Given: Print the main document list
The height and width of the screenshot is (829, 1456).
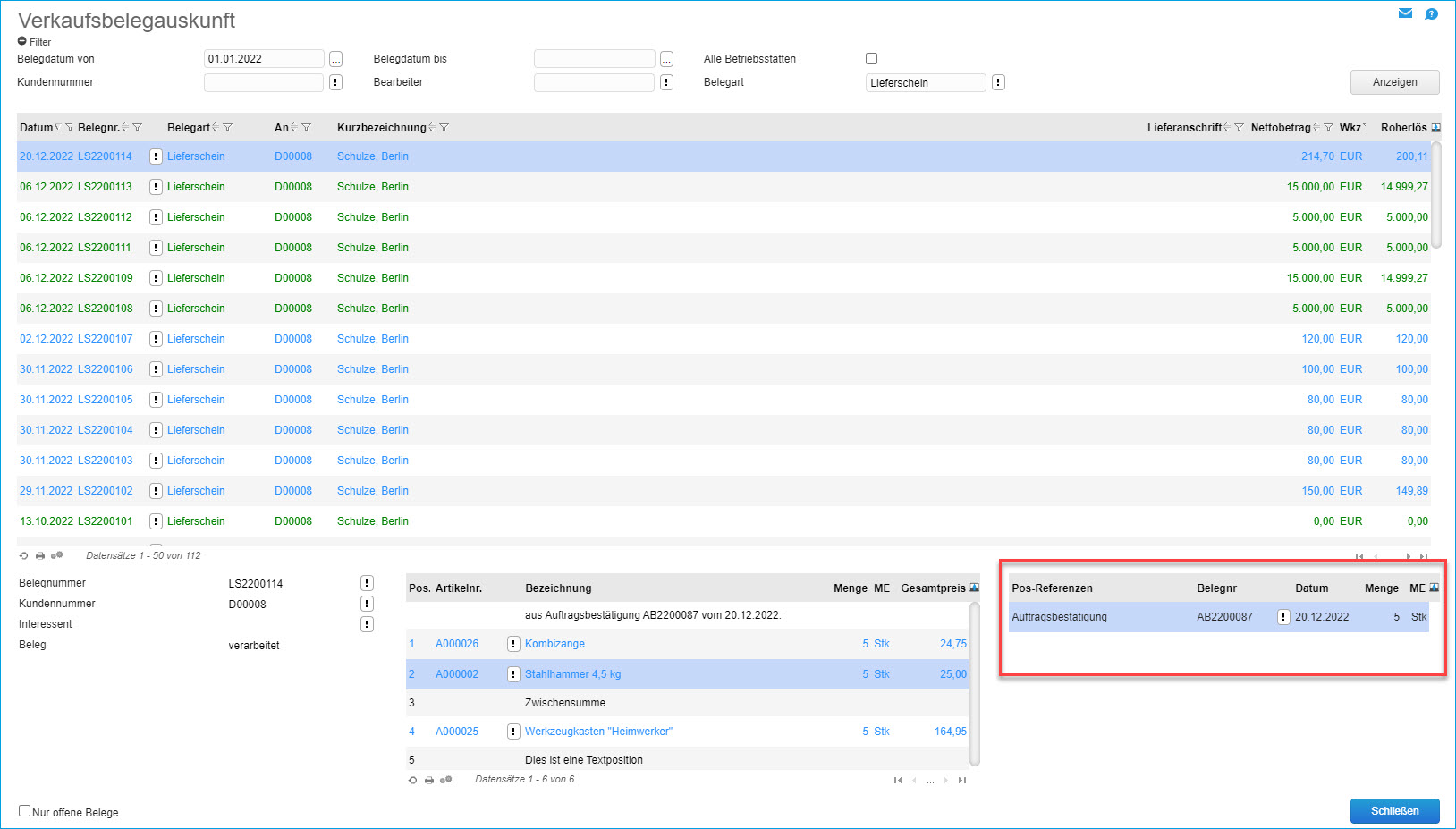Looking at the screenshot, I should (40, 556).
